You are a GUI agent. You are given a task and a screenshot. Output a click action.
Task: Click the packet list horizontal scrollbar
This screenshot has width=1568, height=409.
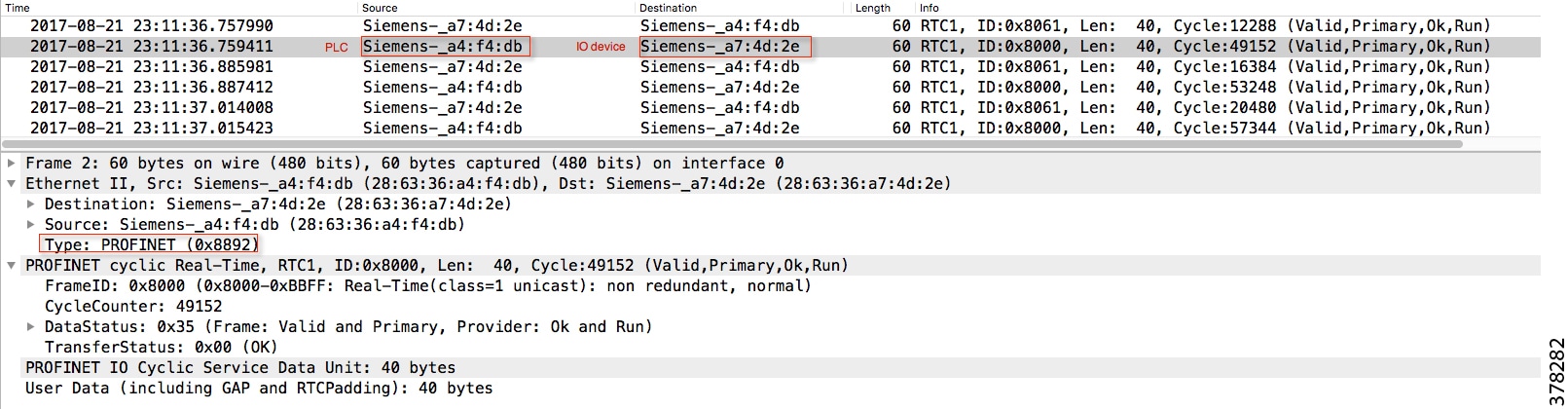pyautogui.click(x=732, y=144)
